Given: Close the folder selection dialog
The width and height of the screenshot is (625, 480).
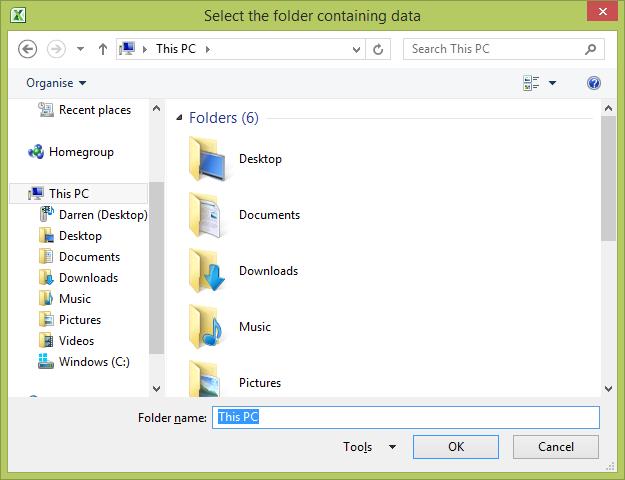Looking at the screenshot, I should click(602, 11).
